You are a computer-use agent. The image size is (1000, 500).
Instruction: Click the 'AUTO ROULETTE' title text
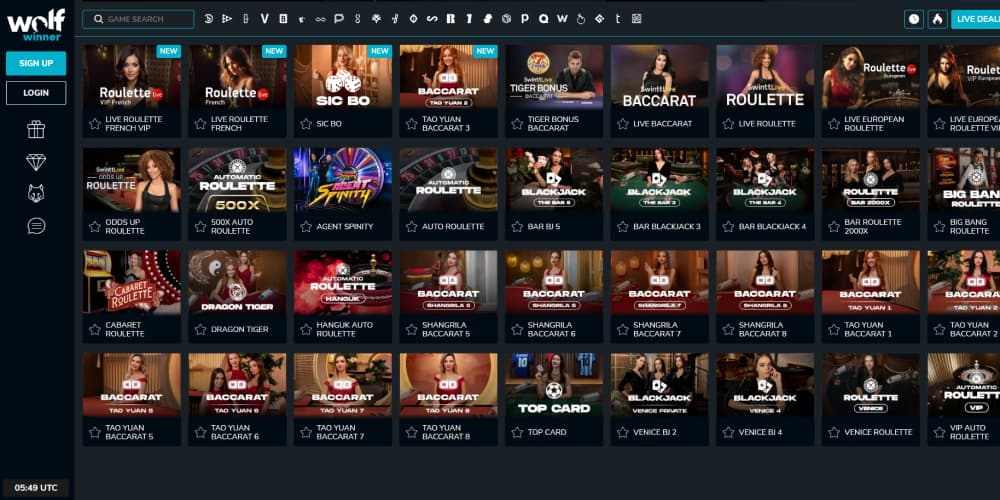pos(453,226)
